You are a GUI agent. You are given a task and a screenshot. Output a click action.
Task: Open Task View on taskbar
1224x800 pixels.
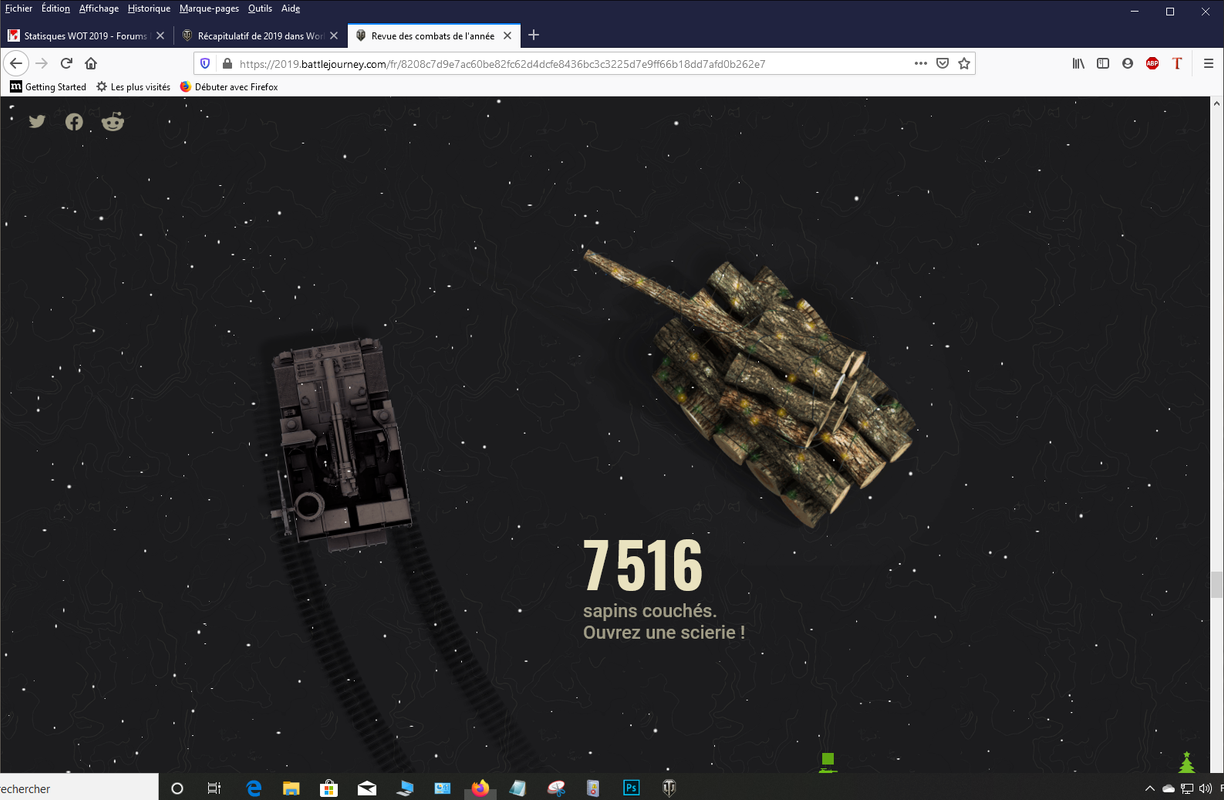coord(214,788)
